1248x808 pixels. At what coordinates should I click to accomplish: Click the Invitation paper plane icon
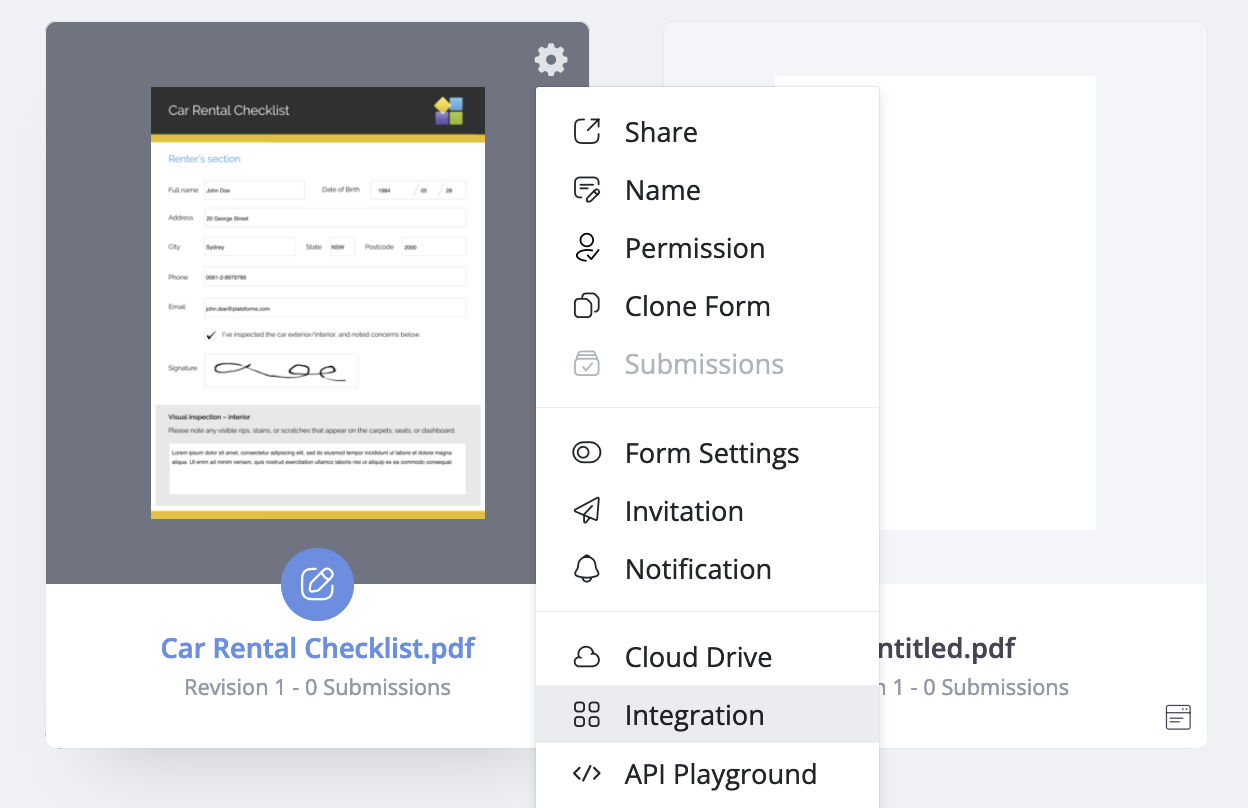click(587, 511)
